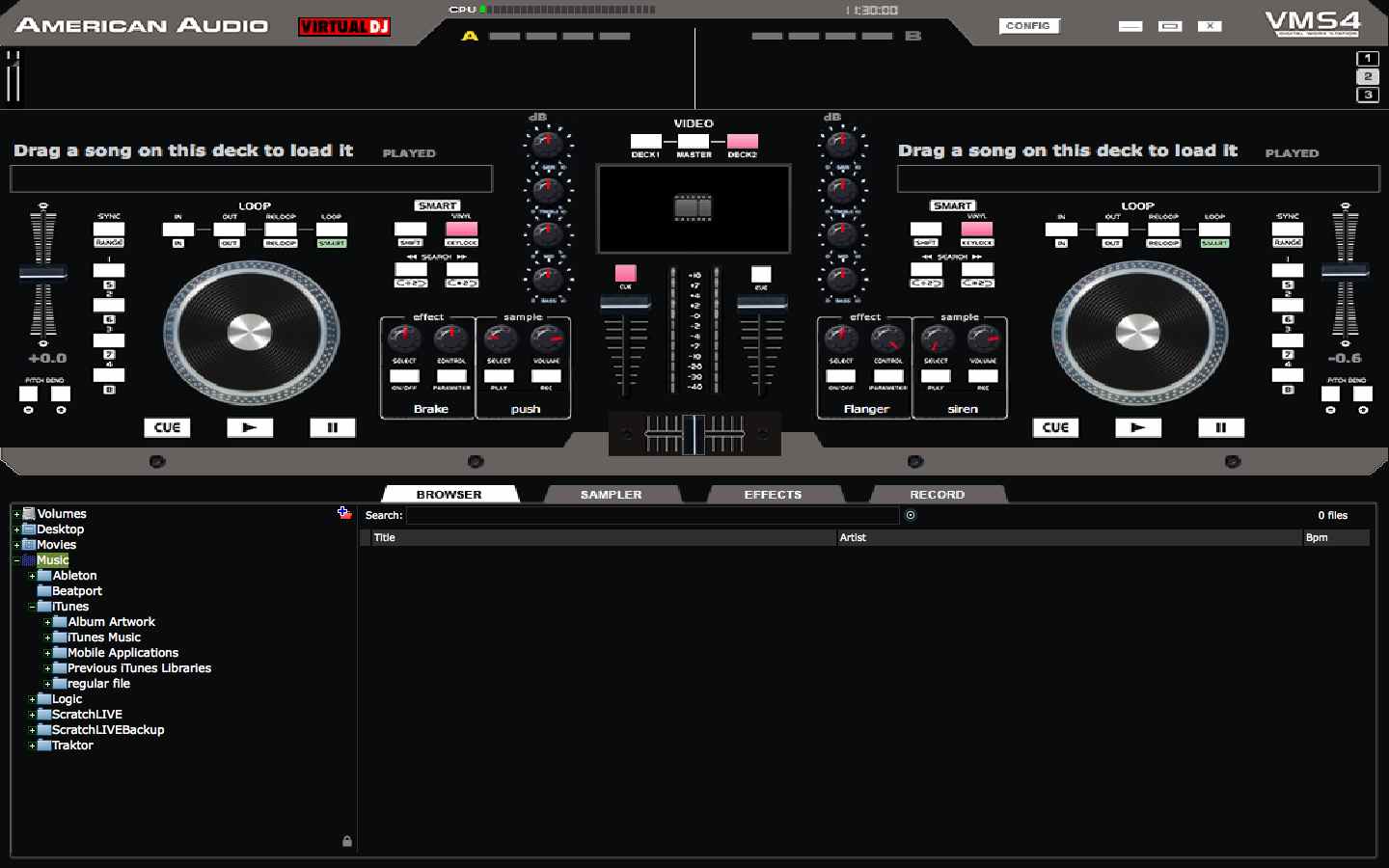Activate the Flanger effect on the right deck
The image size is (1389, 868).
840,376
